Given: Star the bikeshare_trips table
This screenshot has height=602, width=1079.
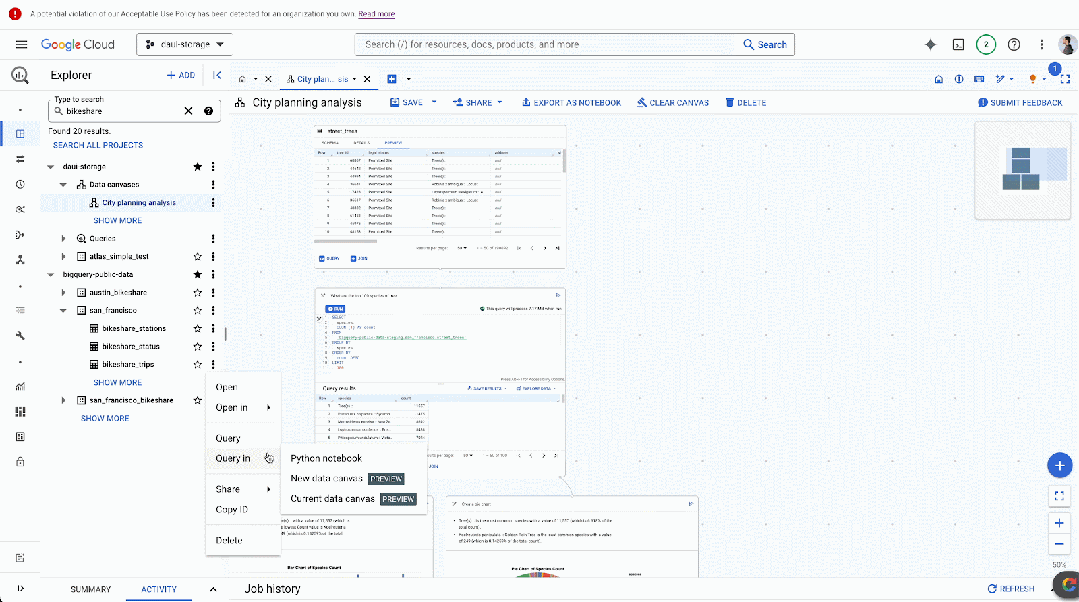Looking at the screenshot, I should [x=197, y=365].
